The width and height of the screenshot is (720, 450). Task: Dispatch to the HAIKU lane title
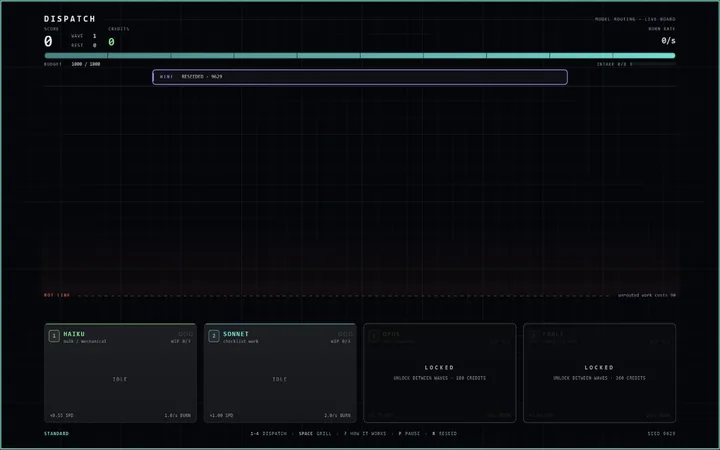tap(74, 334)
